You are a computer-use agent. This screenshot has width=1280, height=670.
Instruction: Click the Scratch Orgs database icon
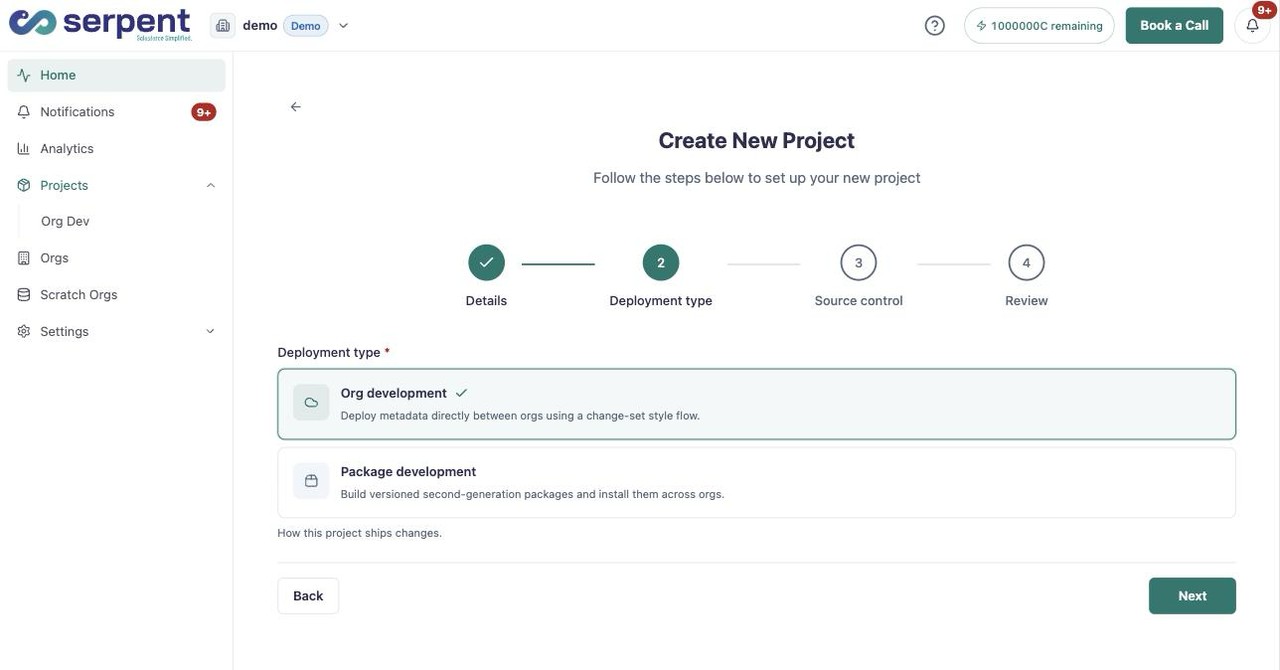(x=24, y=295)
